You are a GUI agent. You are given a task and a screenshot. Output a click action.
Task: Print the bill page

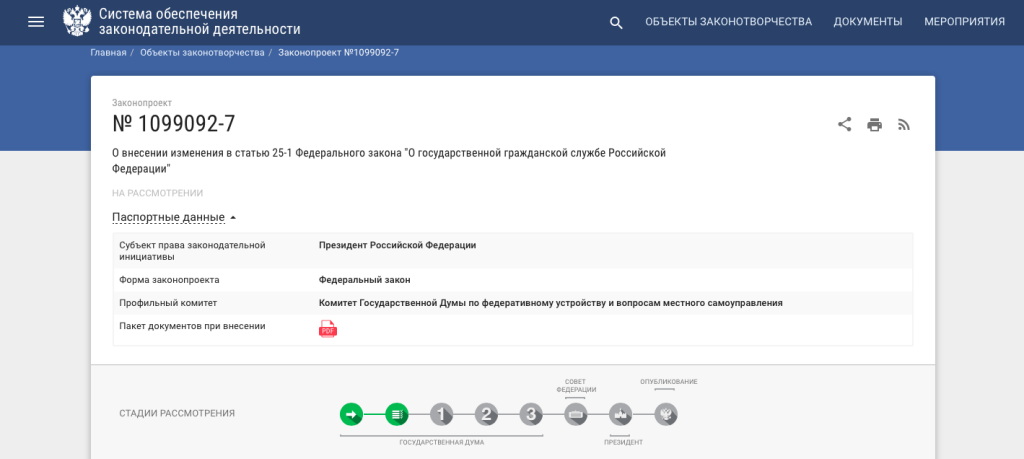[874, 125]
